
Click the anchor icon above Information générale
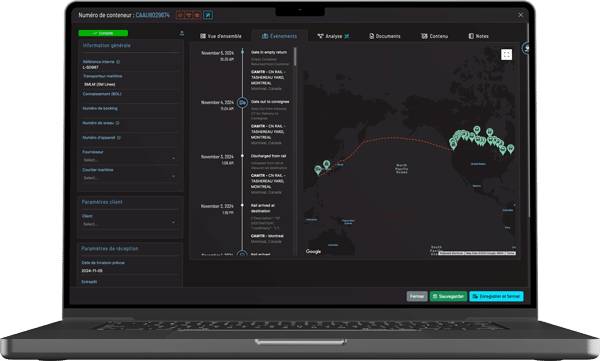coord(182,33)
